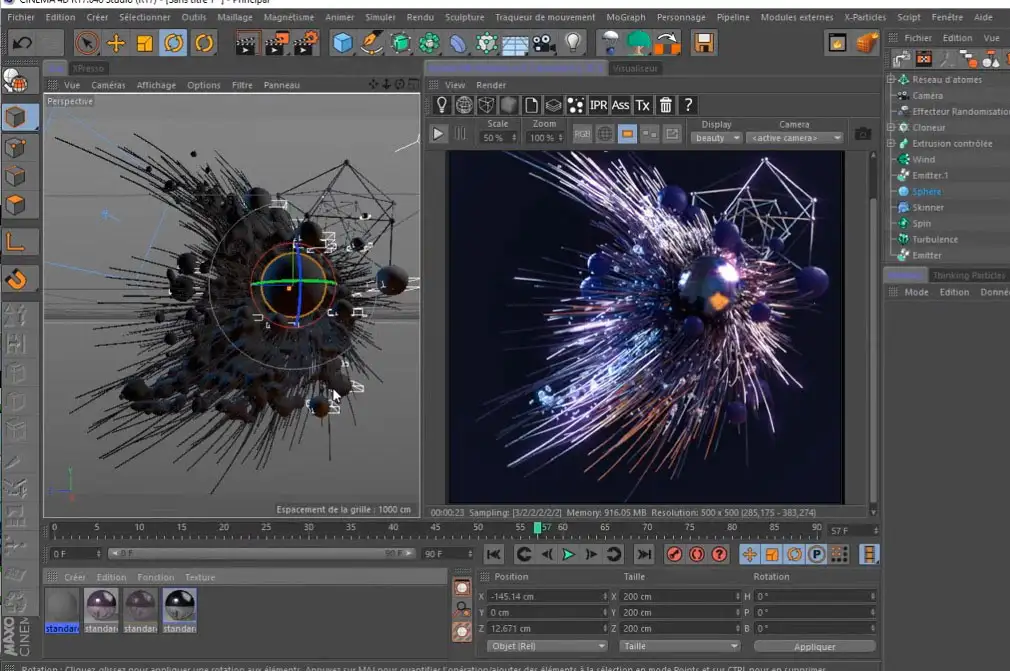Click the Z position field 12.671 cm
Screen dimensions: 1010x671
click(548, 628)
